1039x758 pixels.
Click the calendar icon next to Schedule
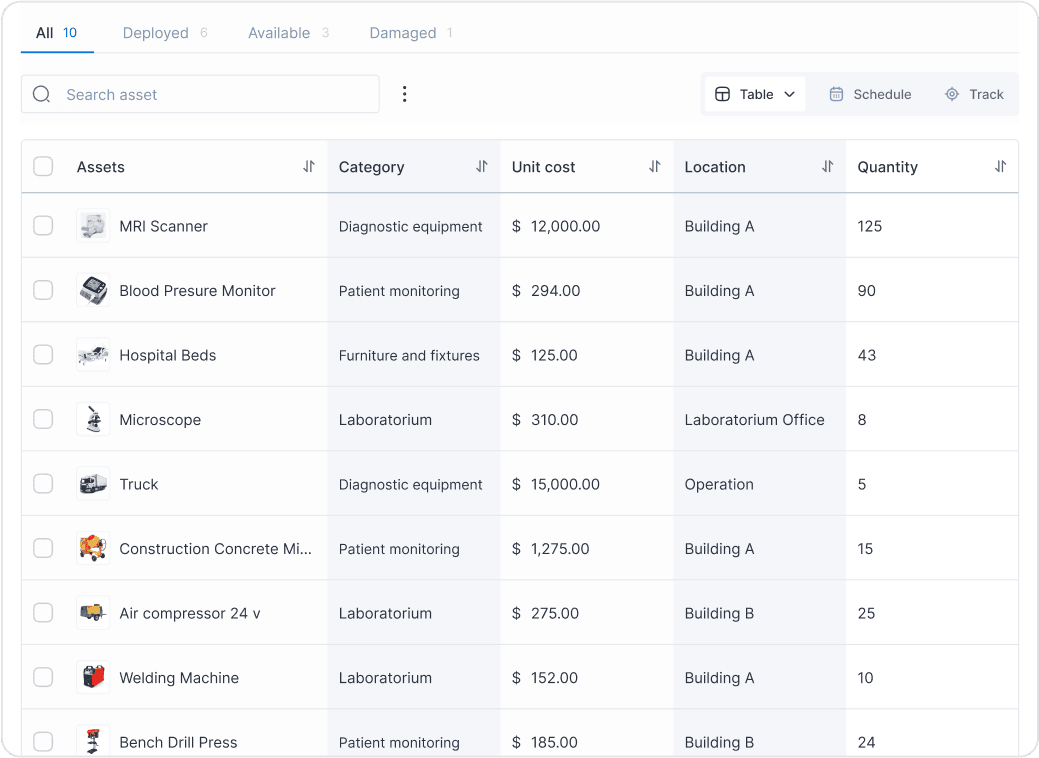pos(836,94)
